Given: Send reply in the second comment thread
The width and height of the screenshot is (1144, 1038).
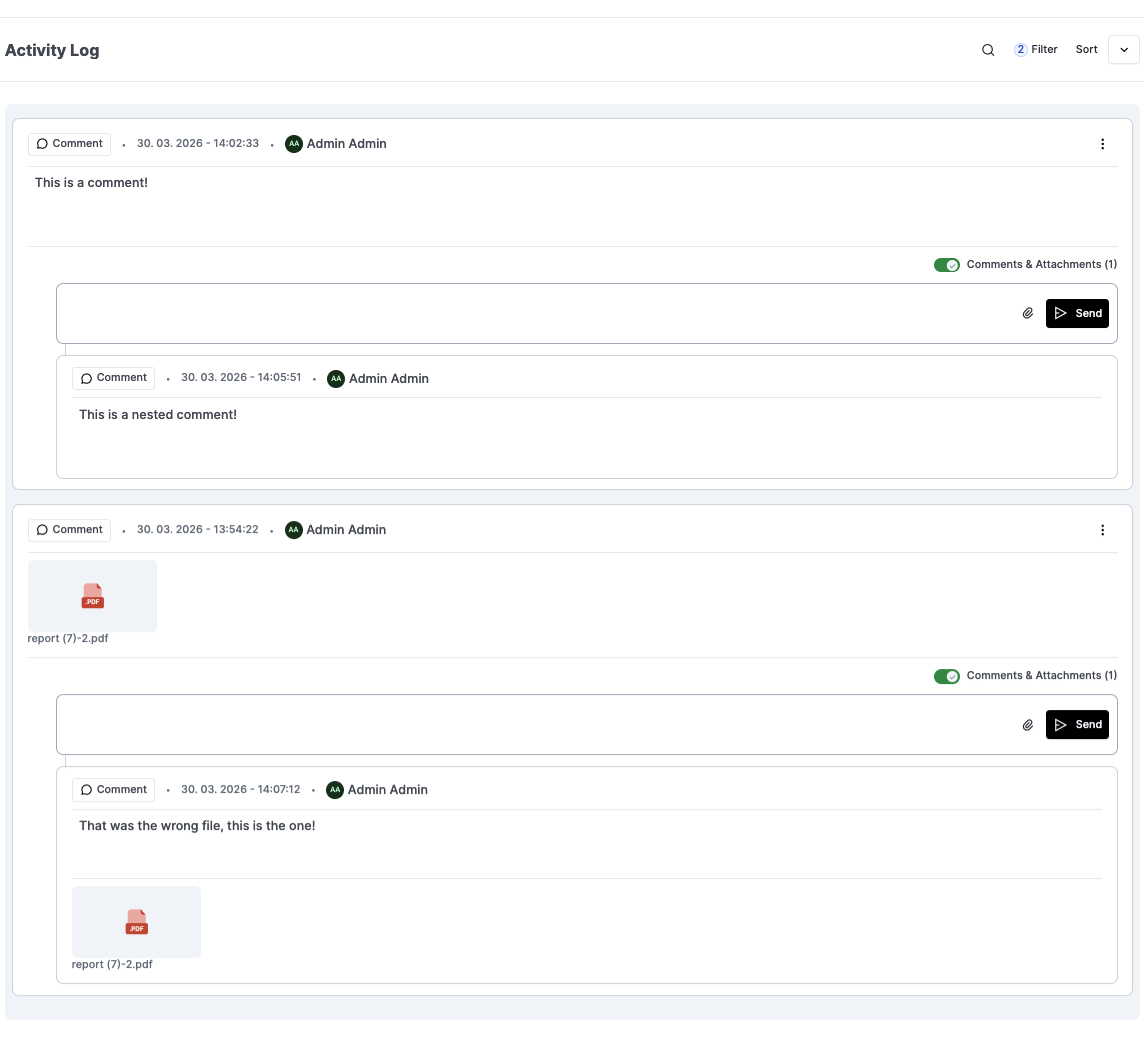Looking at the screenshot, I should click(x=1077, y=724).
